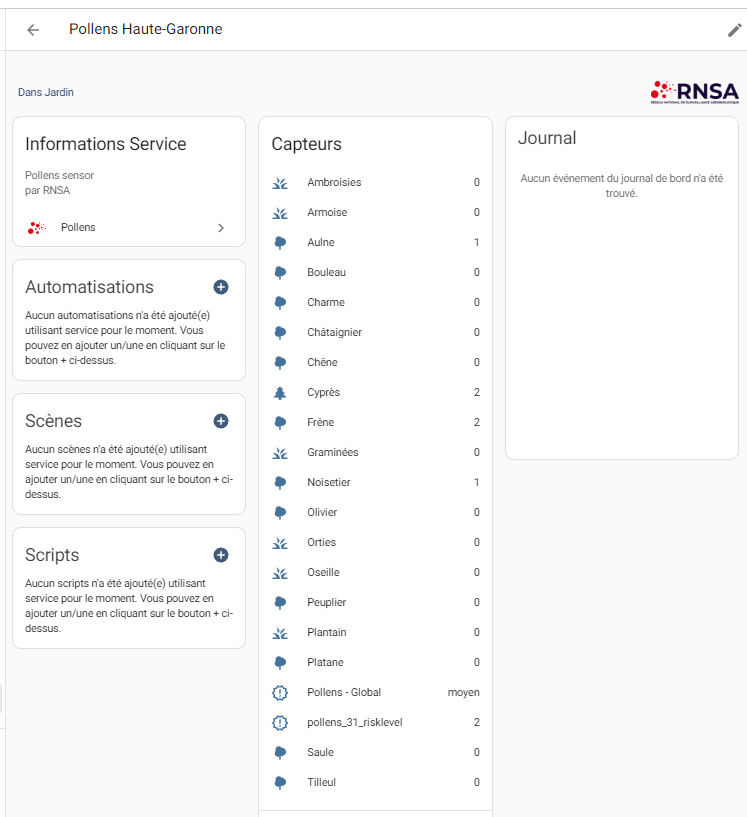Click the RNSA logo
This screenshot has width=747, height=817.
coord(694,93)
